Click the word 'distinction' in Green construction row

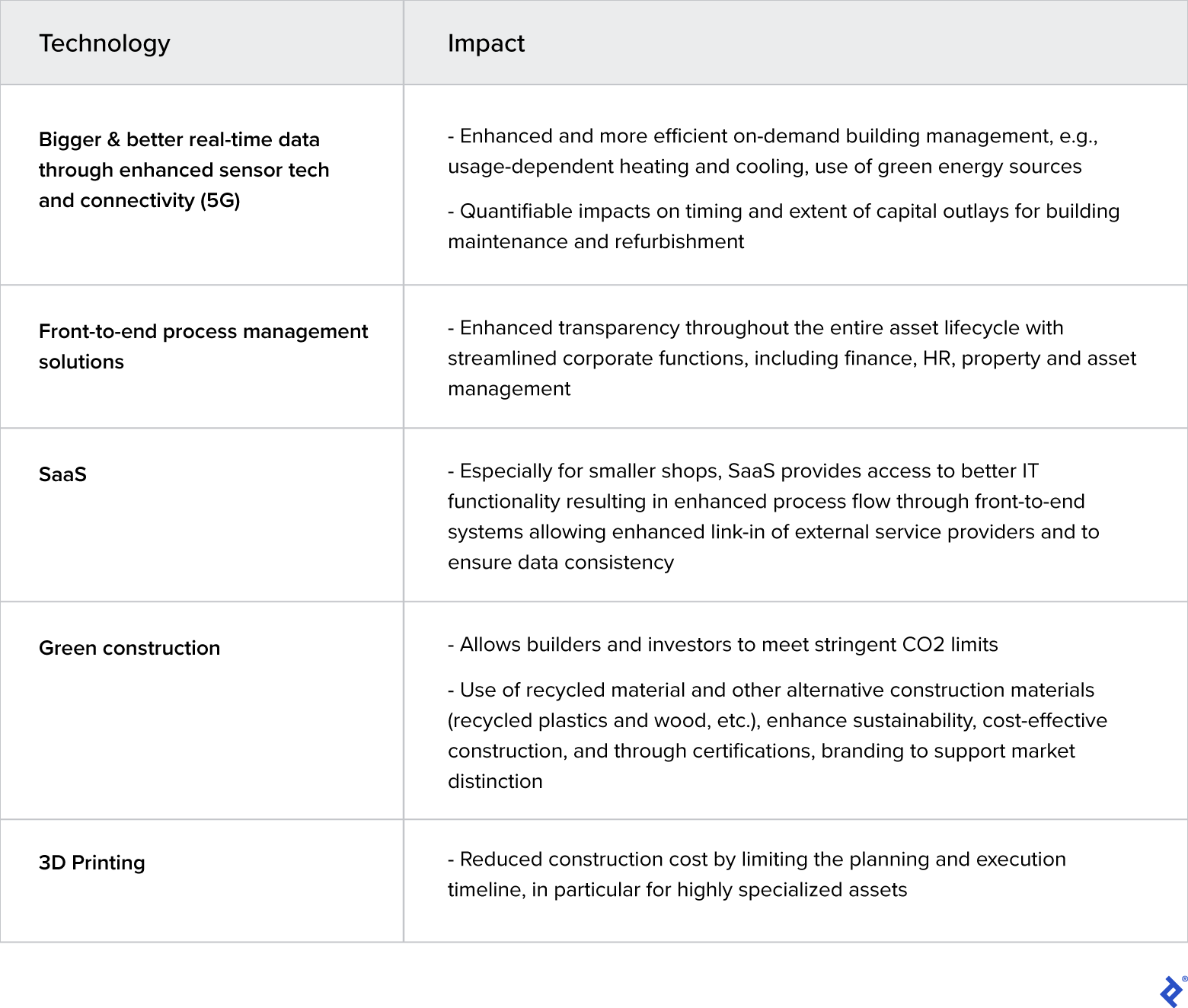point(495,781)
